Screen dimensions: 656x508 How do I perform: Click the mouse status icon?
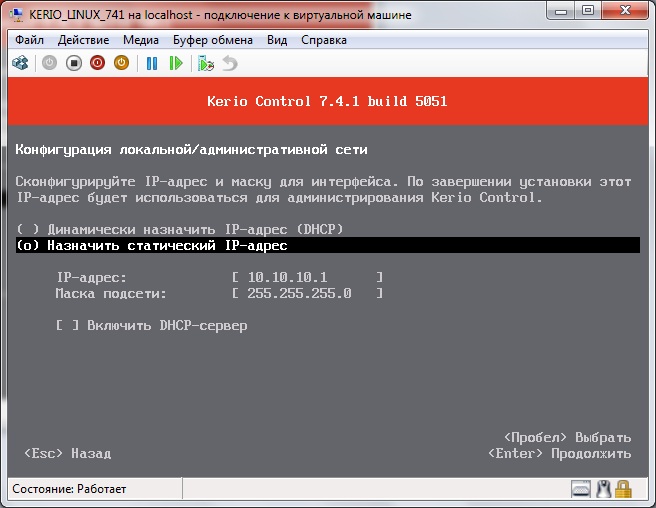(x=603, y=489)
